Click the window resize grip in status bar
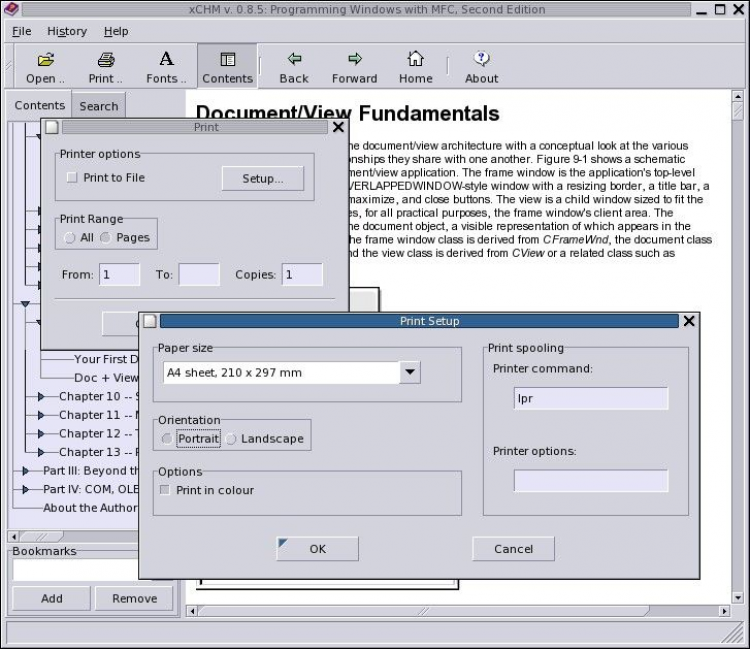Screen dimensions: 750x649 [733, 634]
